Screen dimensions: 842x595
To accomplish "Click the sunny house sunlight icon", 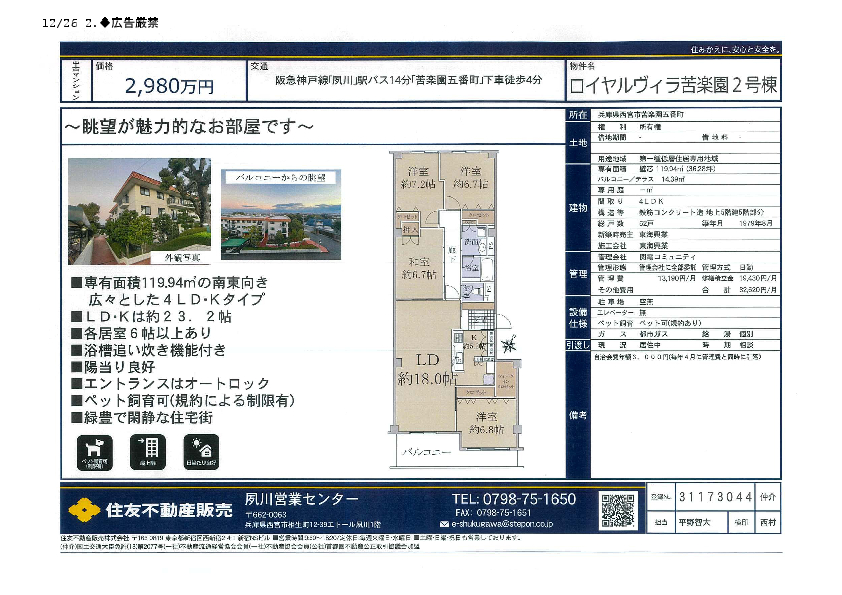I will 201,451.
